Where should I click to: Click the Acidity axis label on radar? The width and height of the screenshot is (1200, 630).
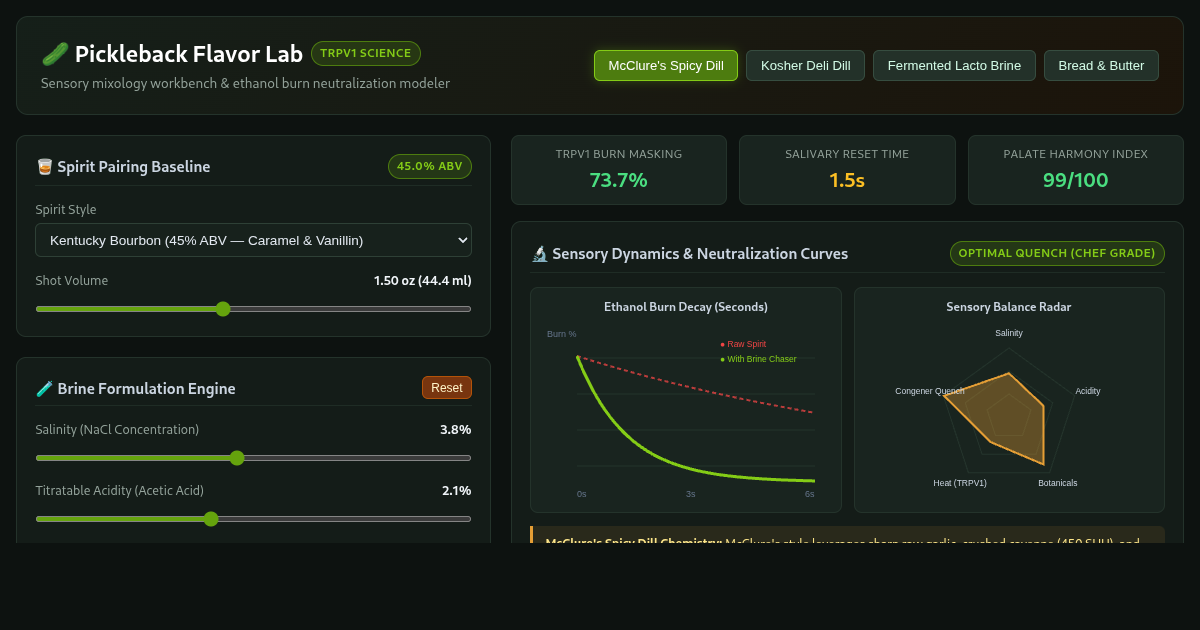click(1088, 391)
